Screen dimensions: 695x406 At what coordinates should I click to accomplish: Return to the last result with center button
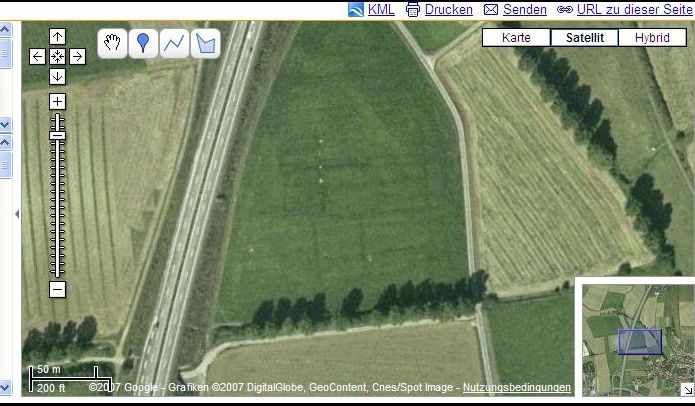point(57,57)
